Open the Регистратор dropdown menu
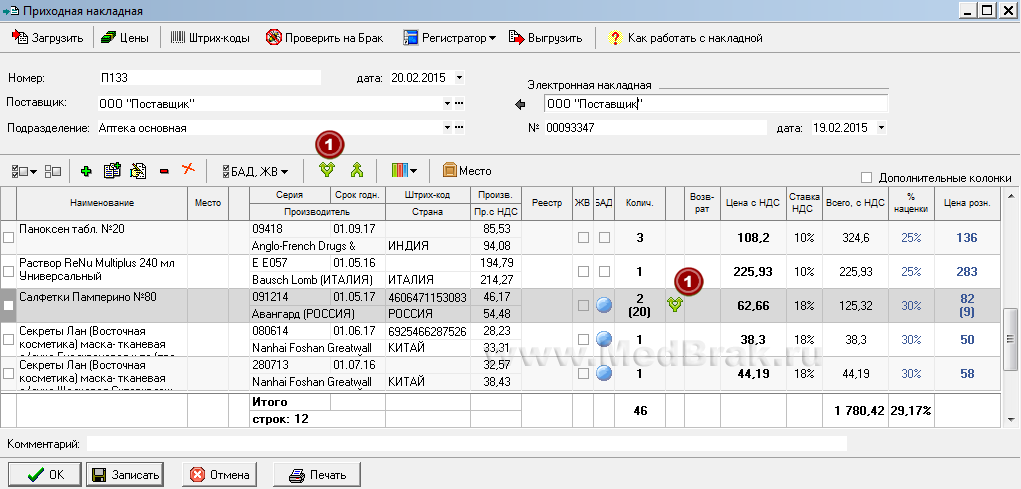 [x=449, y=38]
